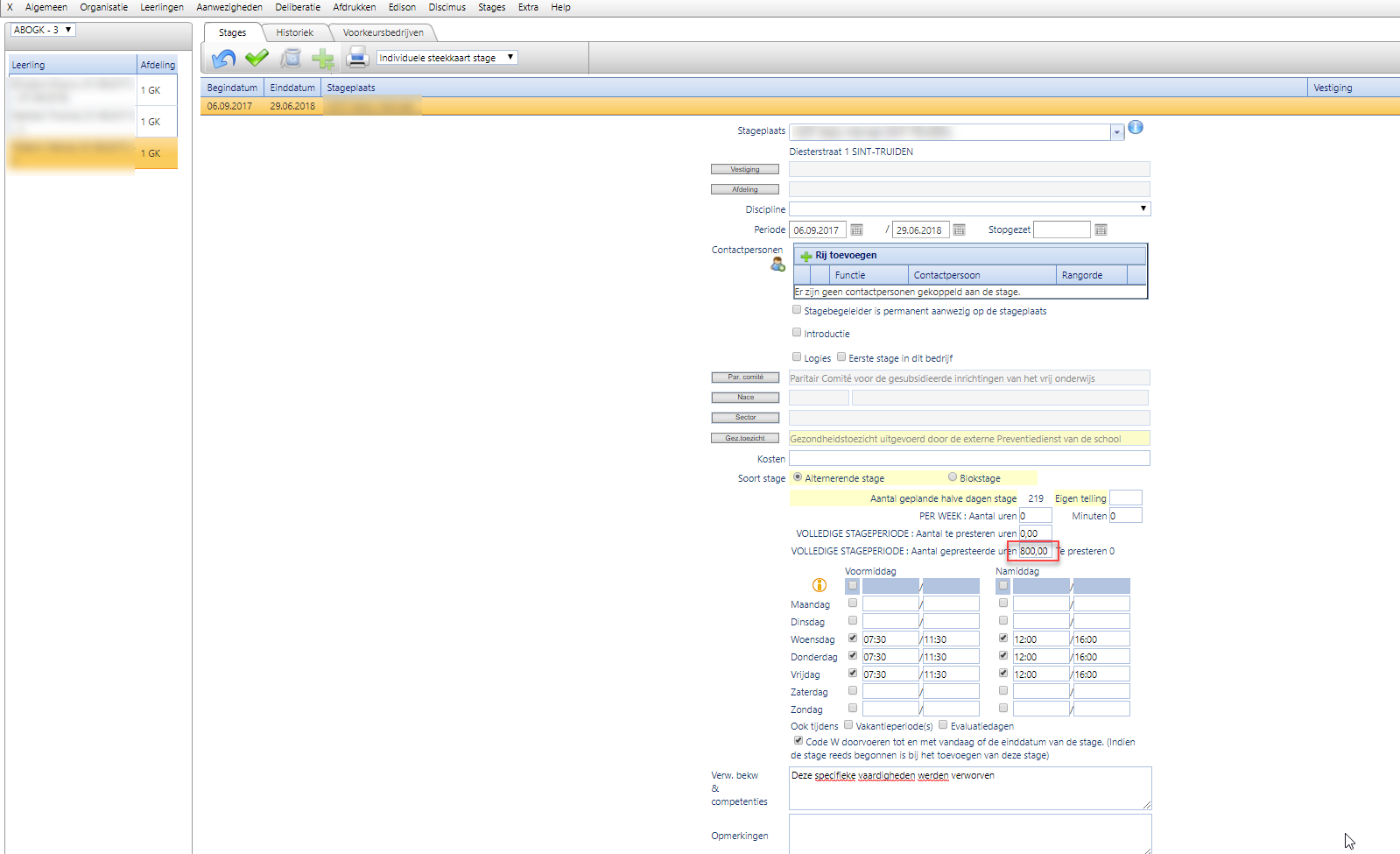Select the Blokstage radio button
The width and height of the screenshot is (1400, 854).
[953, 477]
